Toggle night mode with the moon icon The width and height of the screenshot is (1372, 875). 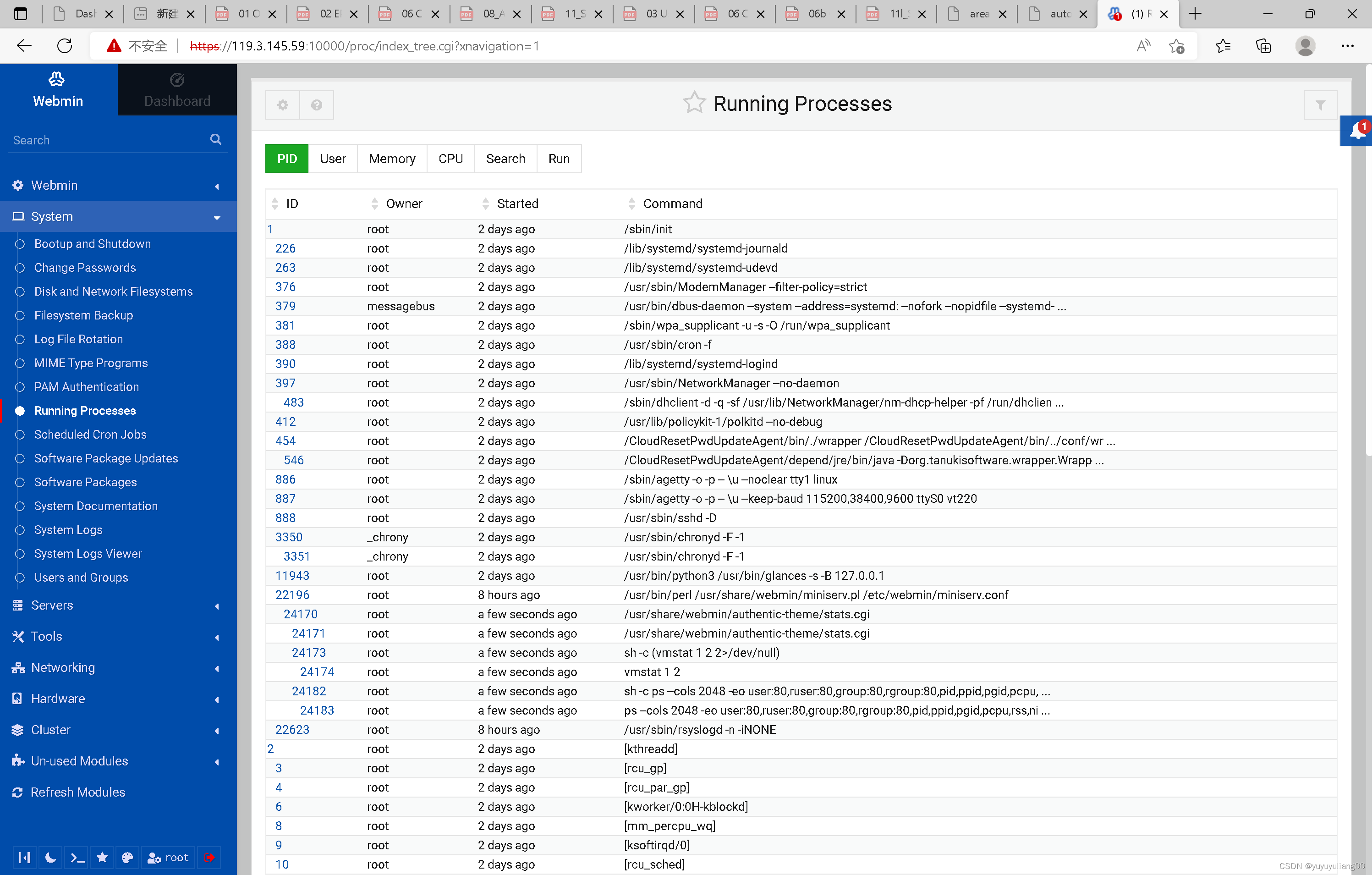click(50, 857)
